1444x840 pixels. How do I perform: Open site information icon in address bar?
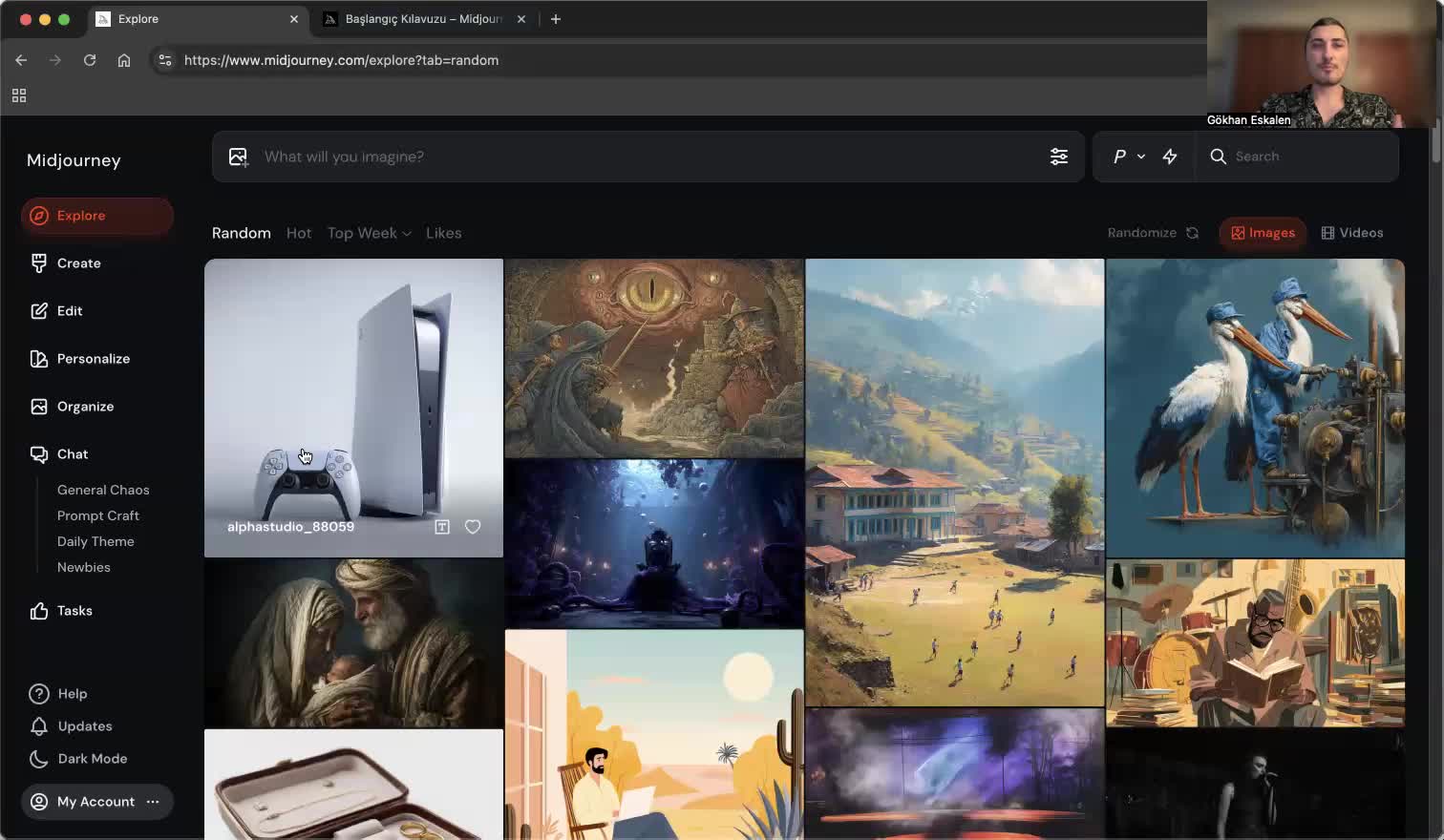(165, 60)
